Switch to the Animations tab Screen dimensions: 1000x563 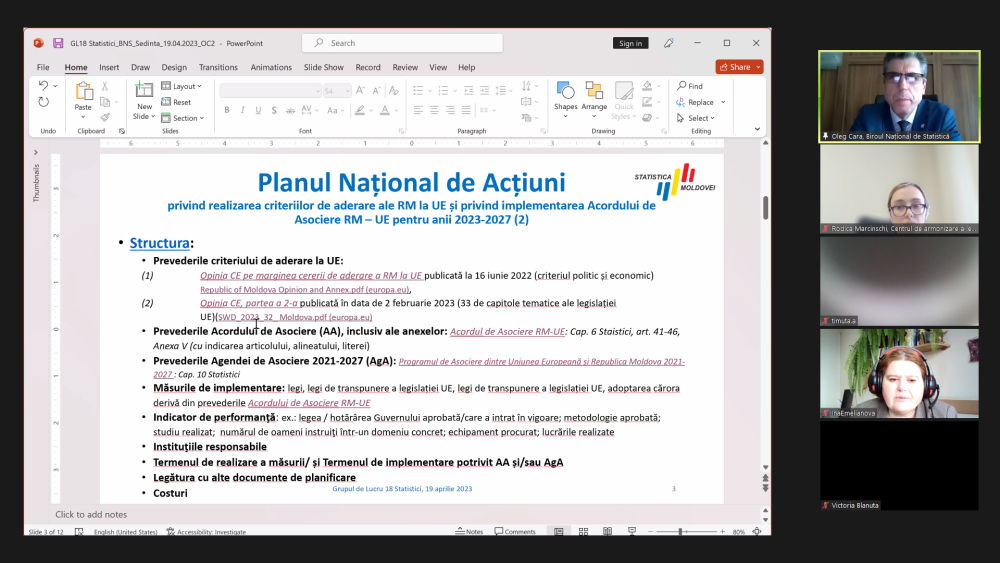coord(271,67)
